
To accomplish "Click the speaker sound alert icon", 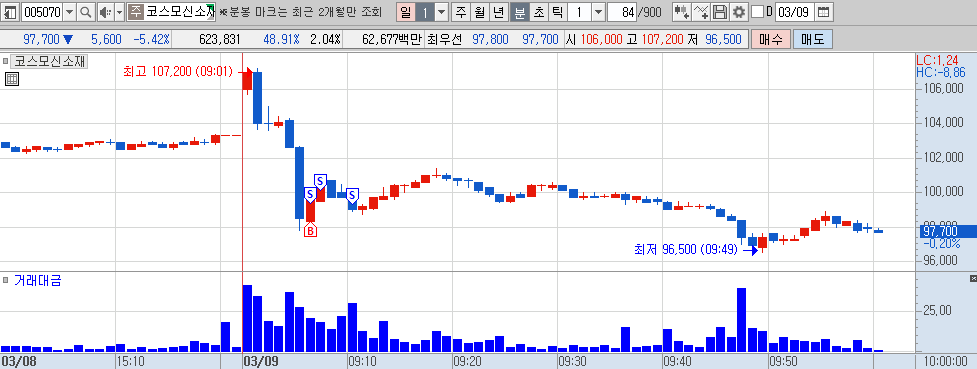I will click(105, 12).
